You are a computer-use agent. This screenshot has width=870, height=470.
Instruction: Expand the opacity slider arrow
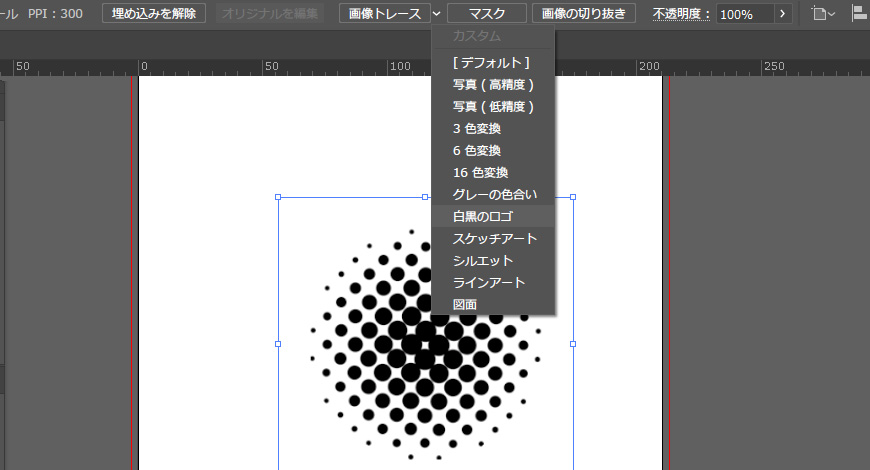[x=783, y=14]
